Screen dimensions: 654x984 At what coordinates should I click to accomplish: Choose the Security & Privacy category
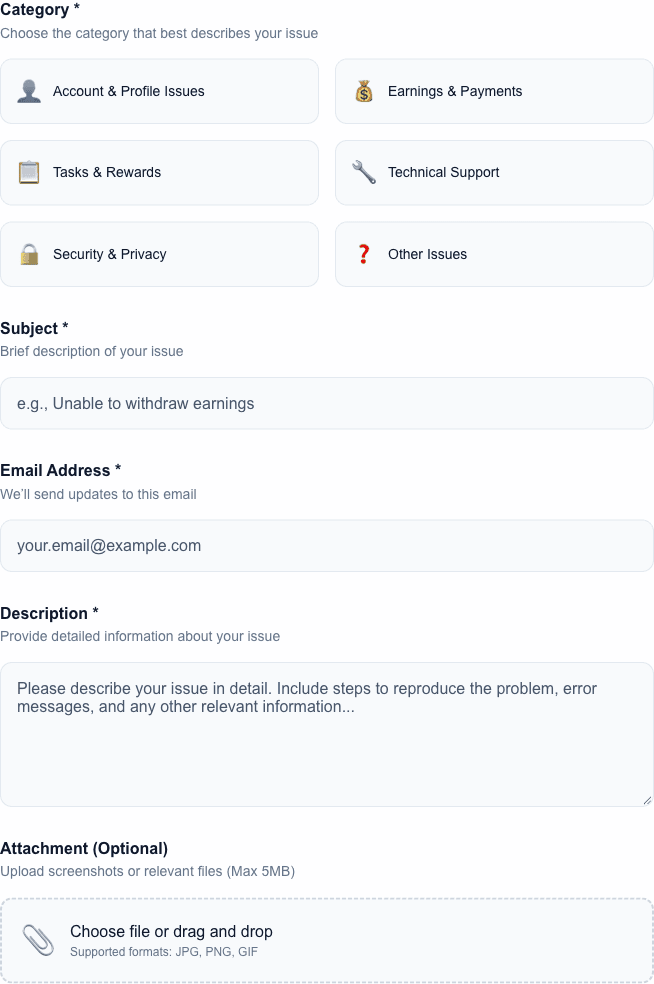pyautogui.click(x=159, y=254)
